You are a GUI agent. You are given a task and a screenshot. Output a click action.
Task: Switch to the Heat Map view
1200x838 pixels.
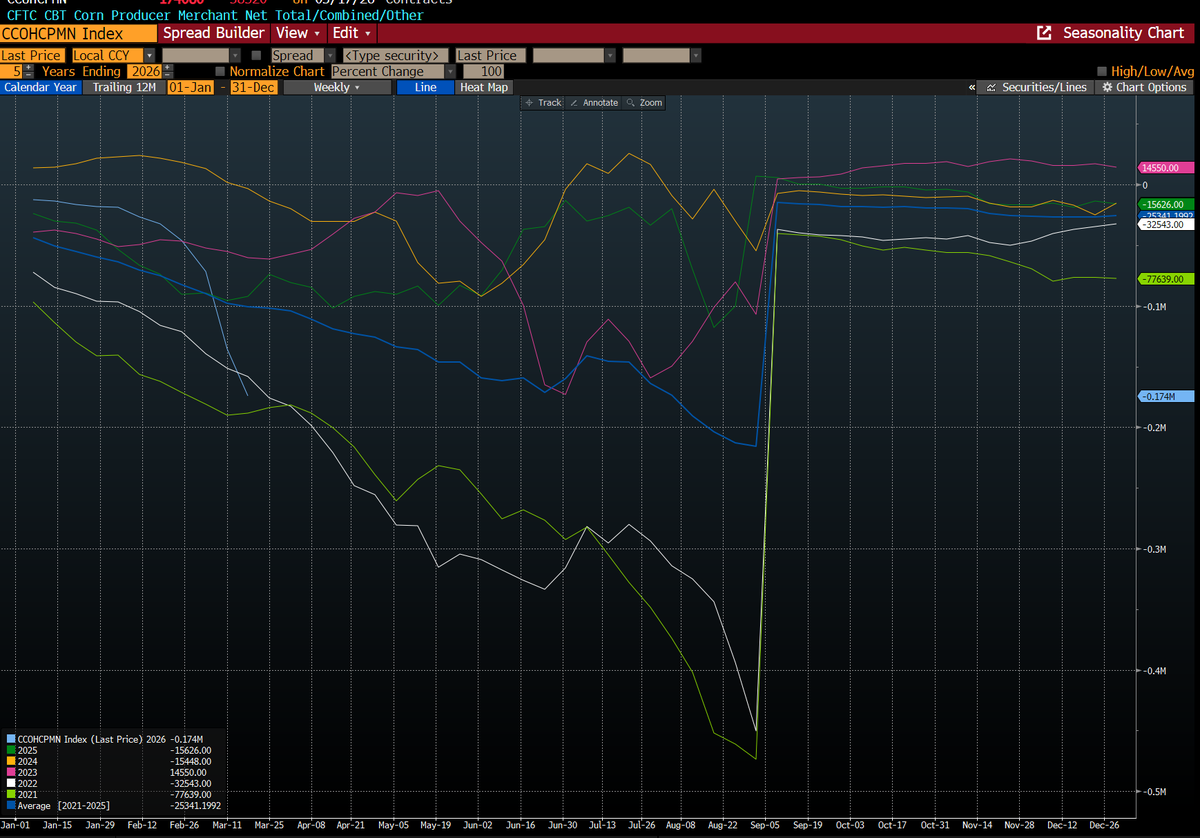pyautogui.click(x=484, y=88)
